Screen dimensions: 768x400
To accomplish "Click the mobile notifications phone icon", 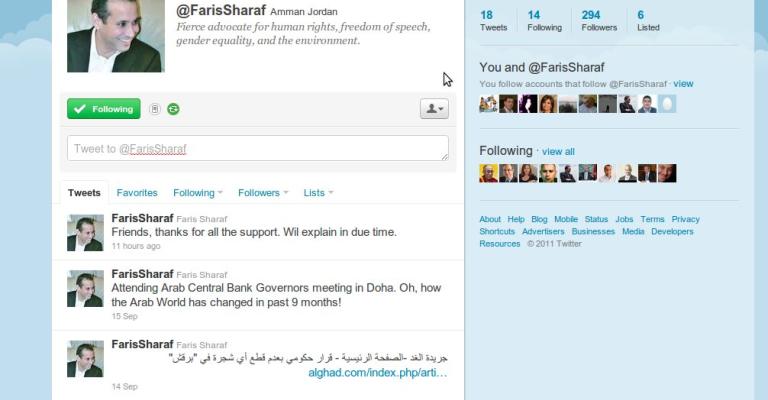I will [155, 109].
